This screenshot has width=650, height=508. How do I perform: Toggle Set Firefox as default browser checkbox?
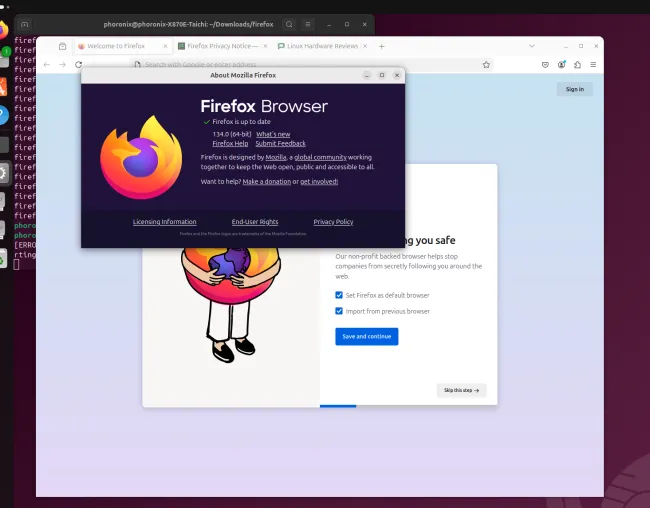(x=339, y=295)
